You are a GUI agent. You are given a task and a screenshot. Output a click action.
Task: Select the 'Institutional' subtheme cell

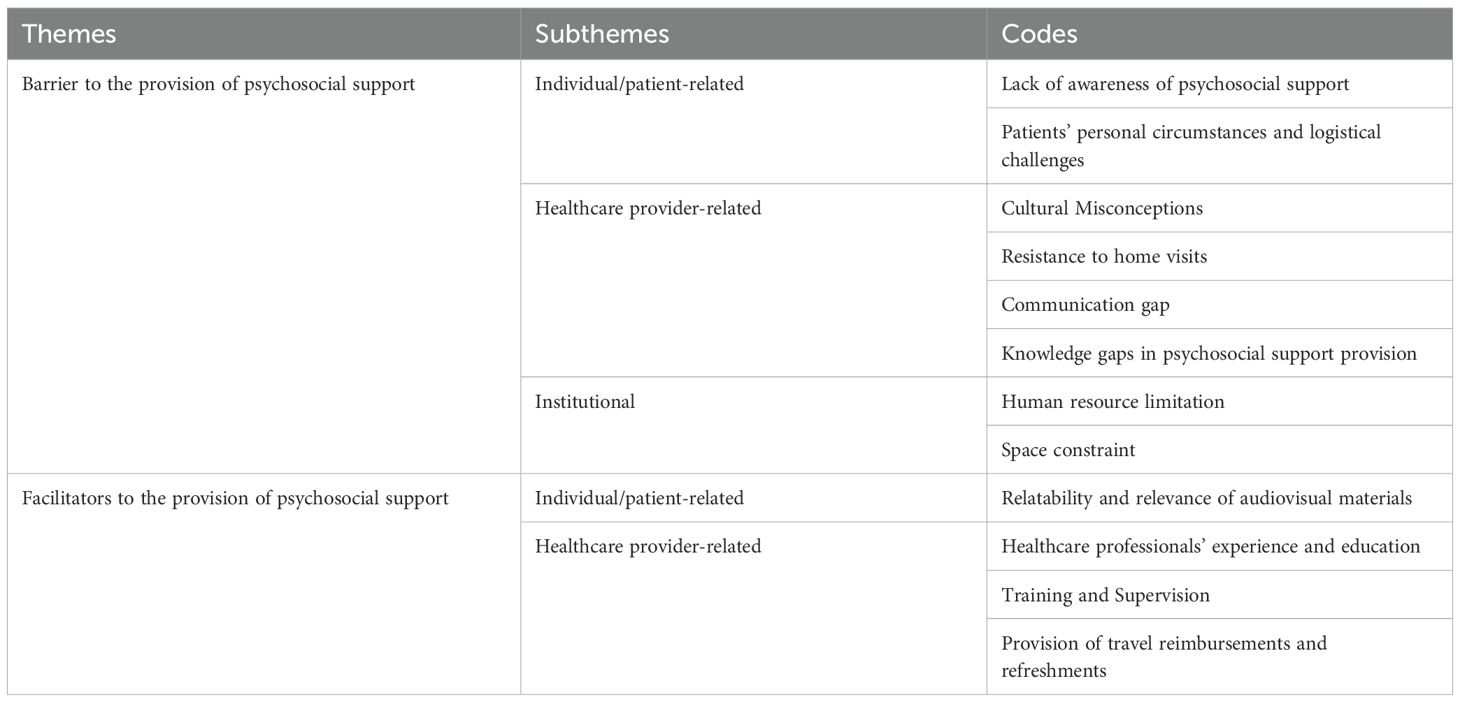tap(585, 402)
